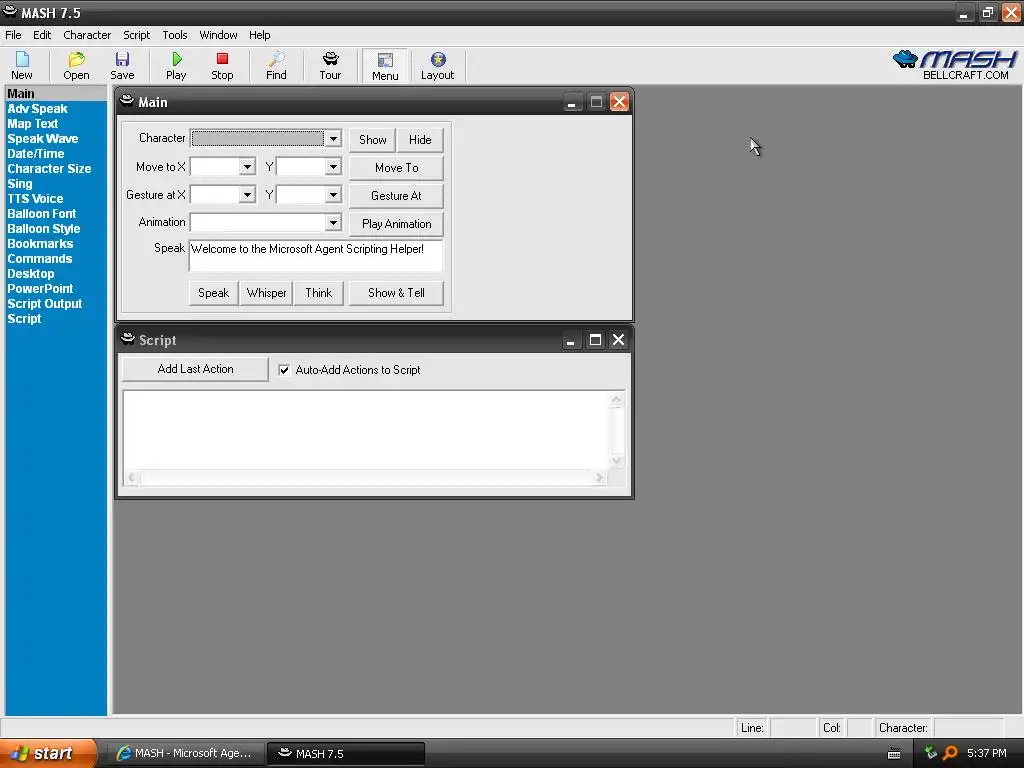This screenshot has width=1024, height=768.
Task: Click the Main window title icon
Action: [x=127, y=101]
